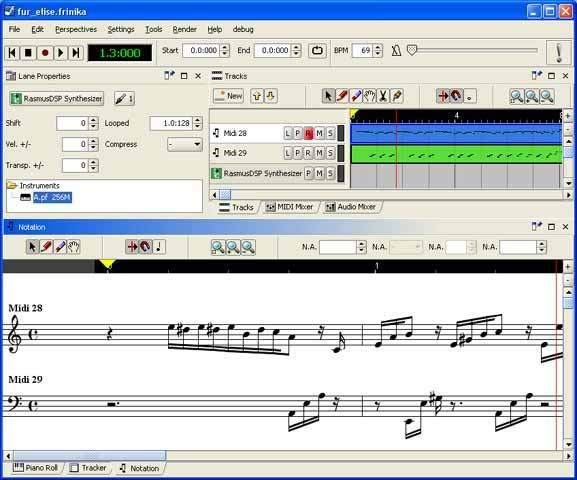Image resolution: width=577 pixels, height=480 pixels.
Task: Open the Perspectives menu
Action: (76, 29)
